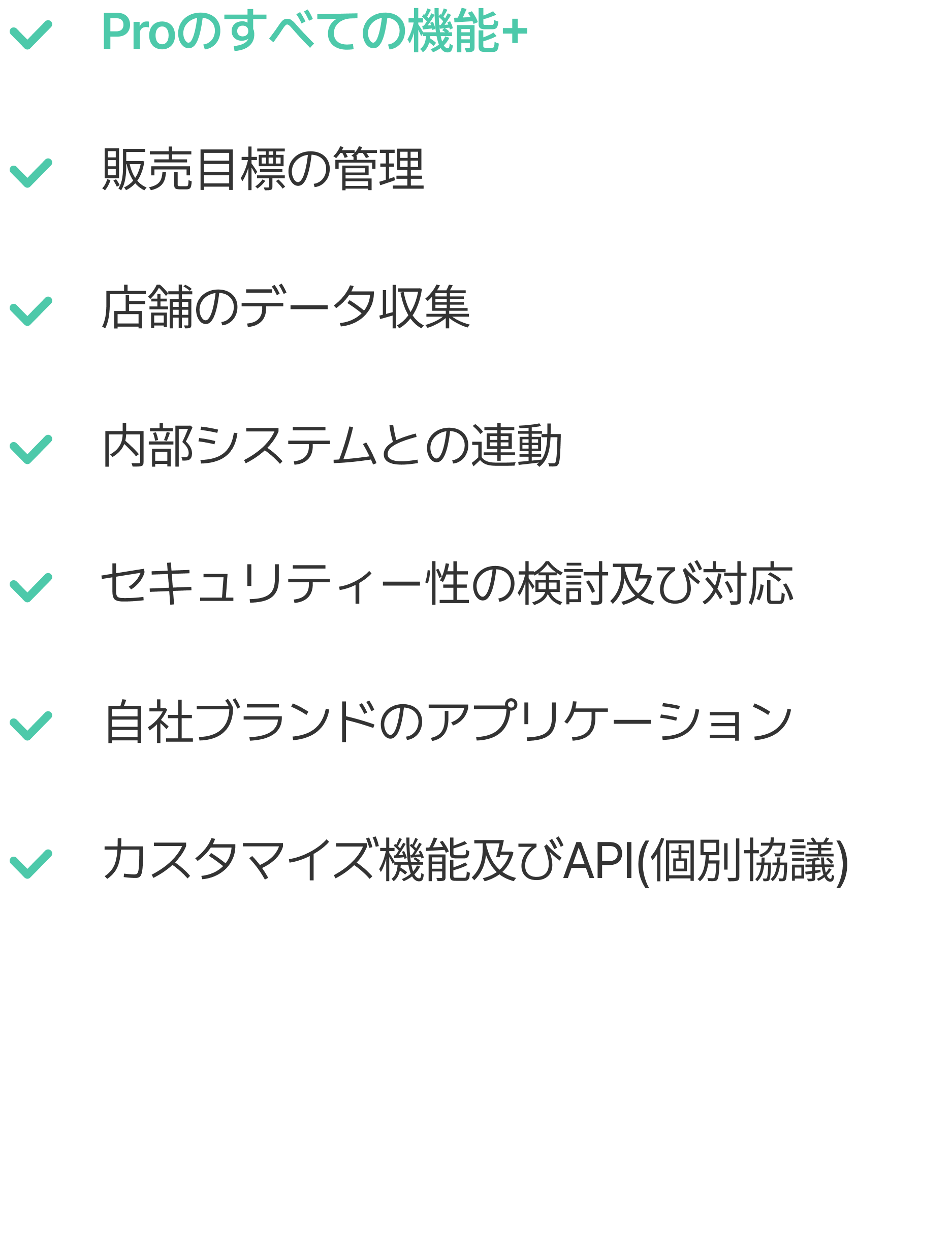The height and width of the screenshot is (1254, 952).
Task: Click the checkmark next to 自社ブランドのアプリケーション
Action: tap(31, 726)
